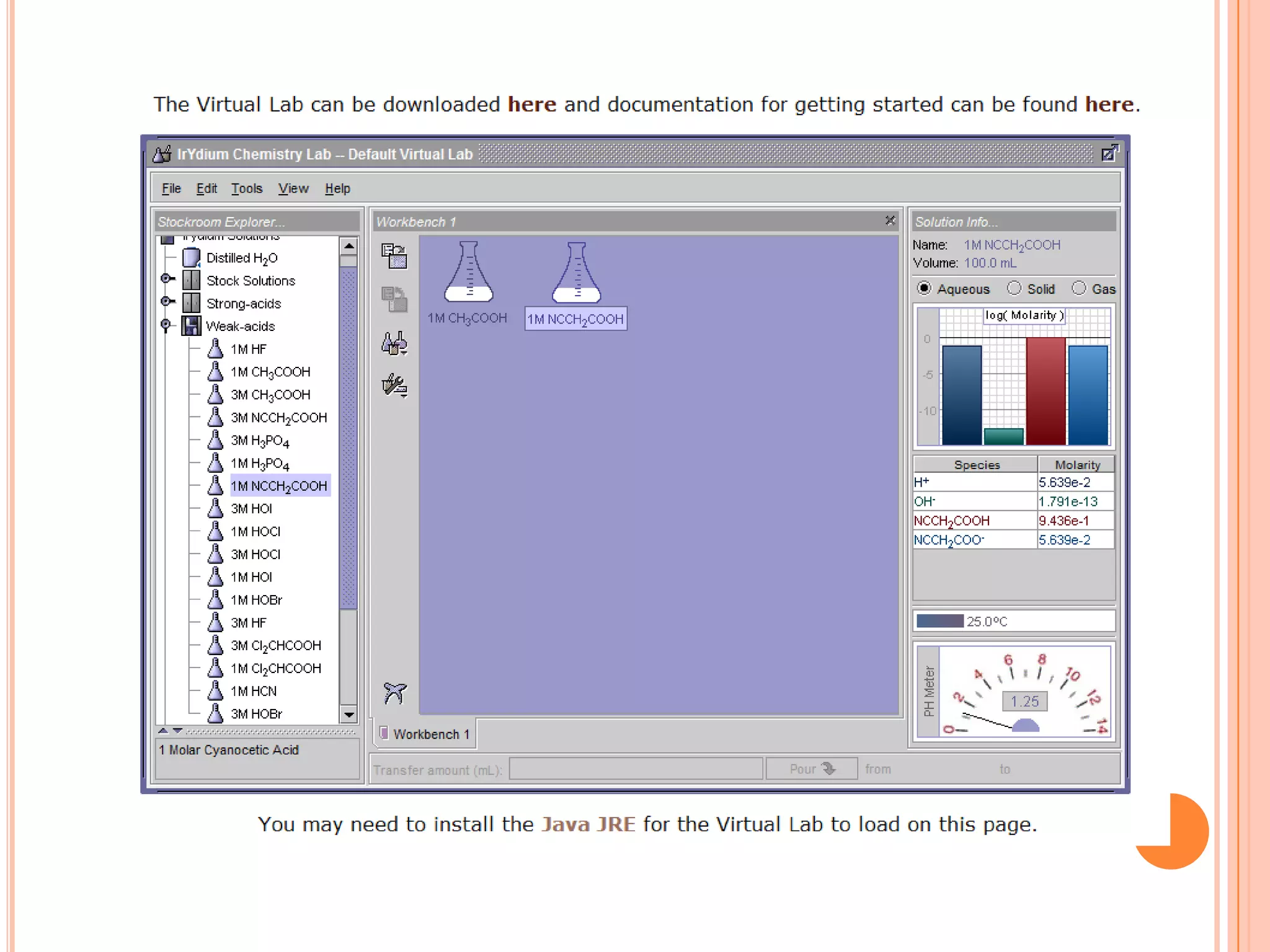Click the airplane icon at workbench bottom
The height and width of the screenshot is (952, 1270).
tap(394, 692)
